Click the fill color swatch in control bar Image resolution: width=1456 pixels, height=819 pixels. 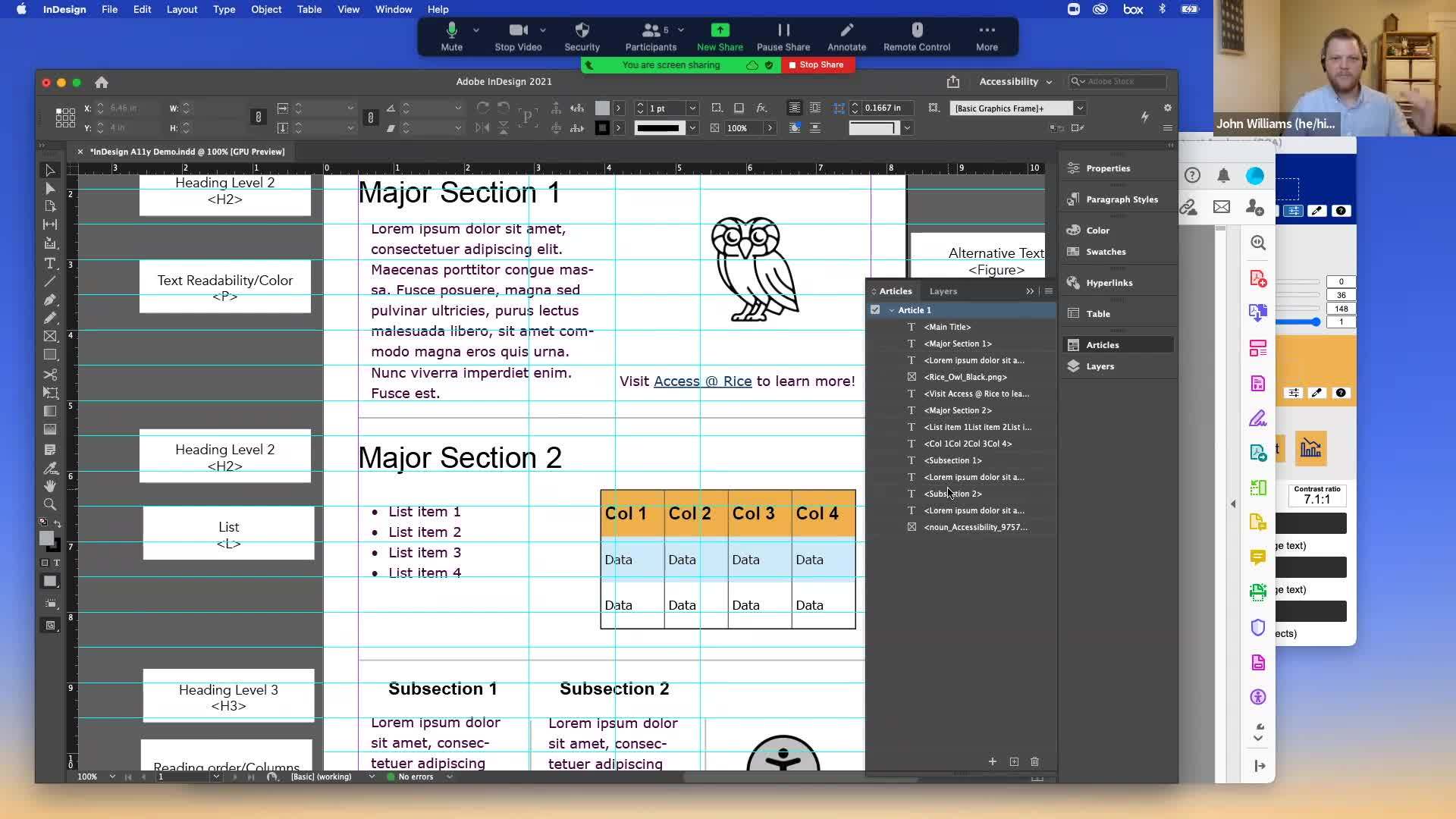coord(602,108)
